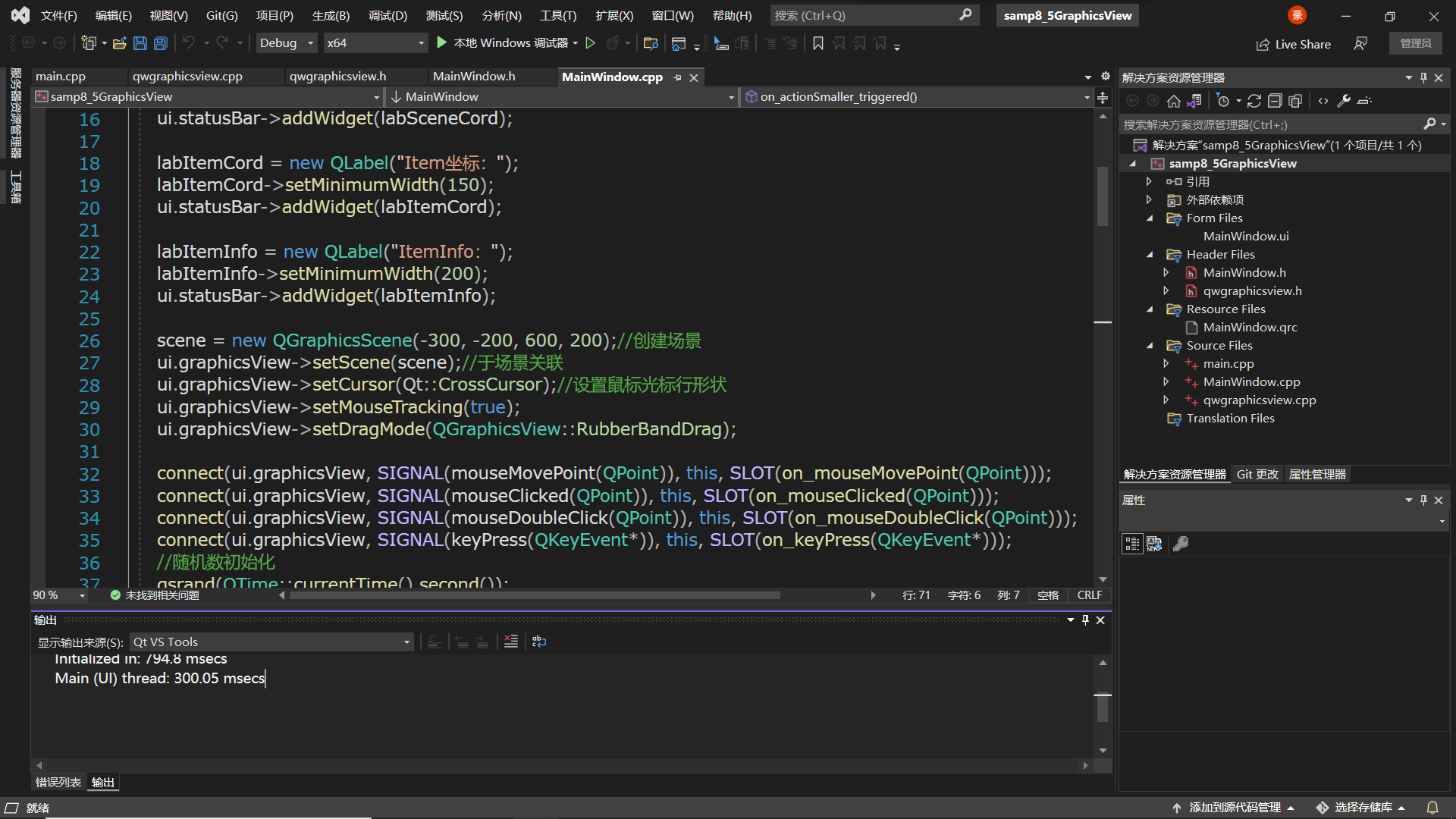Image resolution: width=1456 pixels, height=819 pixels.
Task: Clear all output text icon
Action: (511, 642)
